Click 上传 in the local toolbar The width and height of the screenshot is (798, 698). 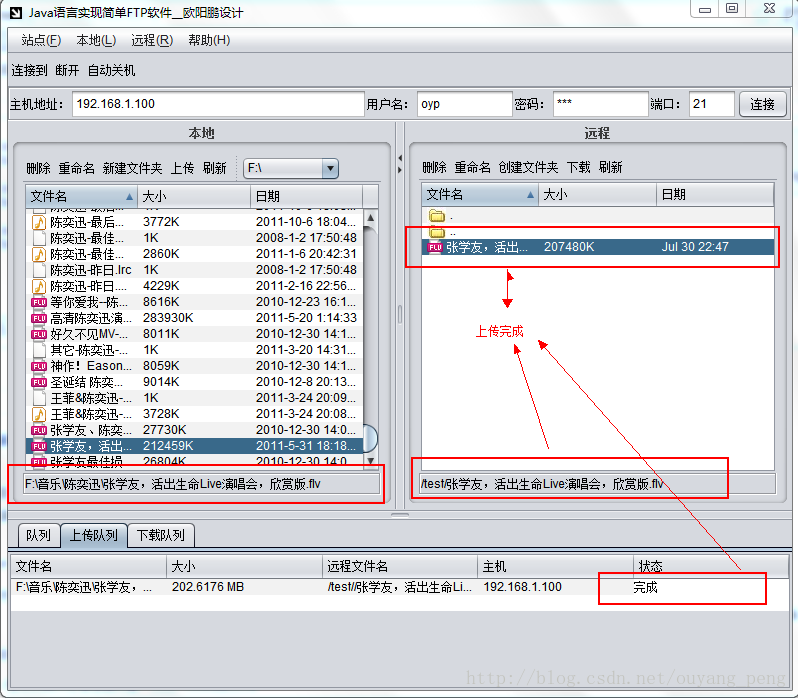182,168
